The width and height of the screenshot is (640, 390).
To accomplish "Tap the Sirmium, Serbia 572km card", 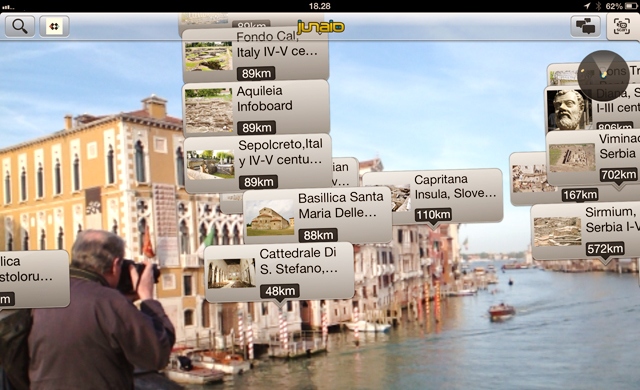I will pos(585,232).
